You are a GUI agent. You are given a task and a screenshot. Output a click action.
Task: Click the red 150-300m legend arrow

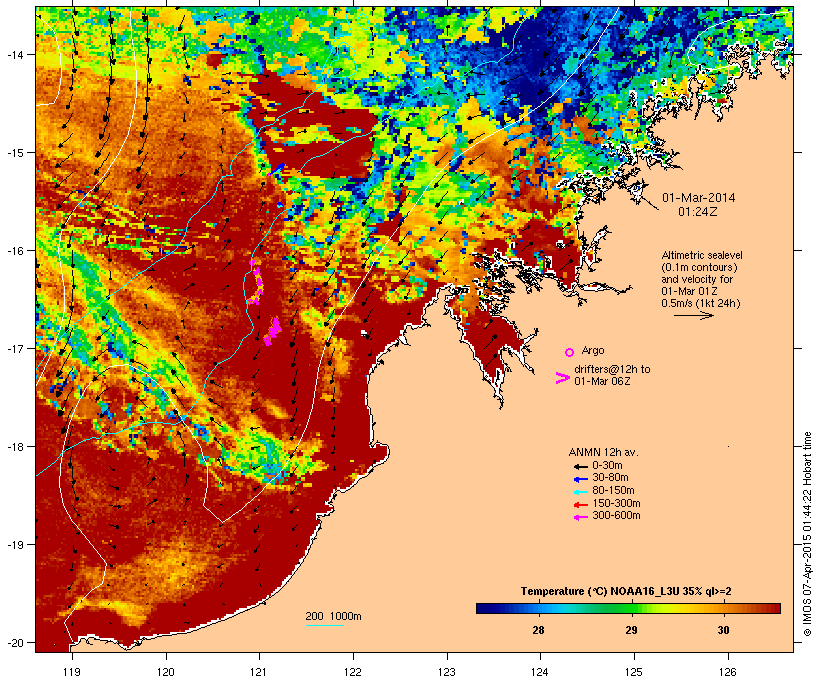581,504
